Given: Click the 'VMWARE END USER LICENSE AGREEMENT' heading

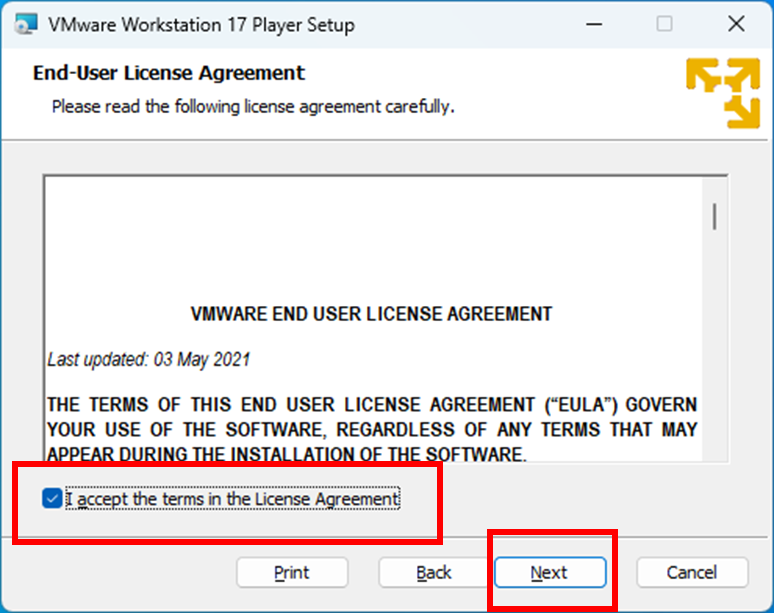Looking at the screenshot, I should pos(371,314).
